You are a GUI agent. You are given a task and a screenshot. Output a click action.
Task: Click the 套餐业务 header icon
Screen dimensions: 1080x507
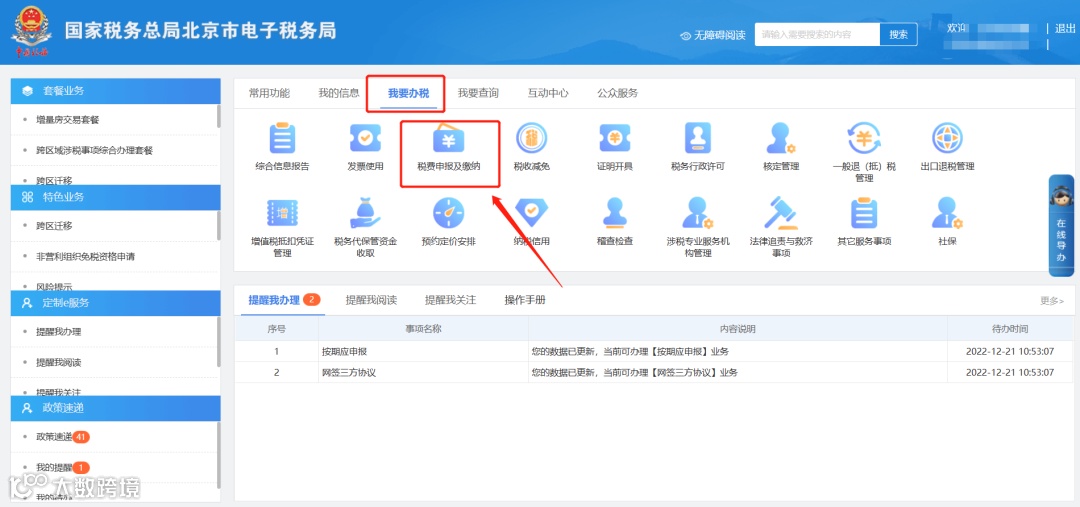(x=28, y=91)
